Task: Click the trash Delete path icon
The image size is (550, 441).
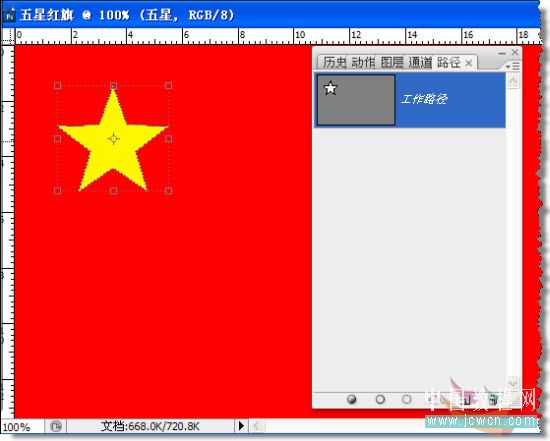Action: pyautogui.click(x=494, y=399)
